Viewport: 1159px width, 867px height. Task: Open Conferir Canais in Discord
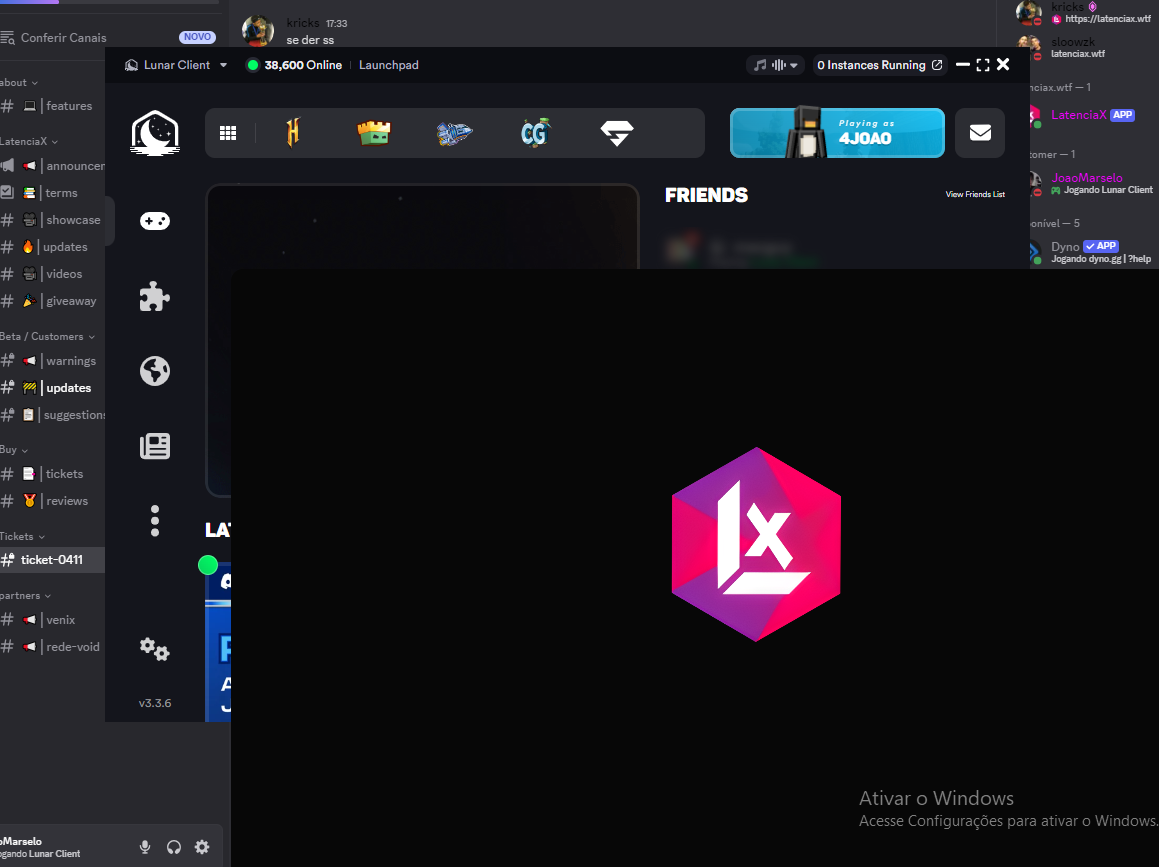point(107,37)
